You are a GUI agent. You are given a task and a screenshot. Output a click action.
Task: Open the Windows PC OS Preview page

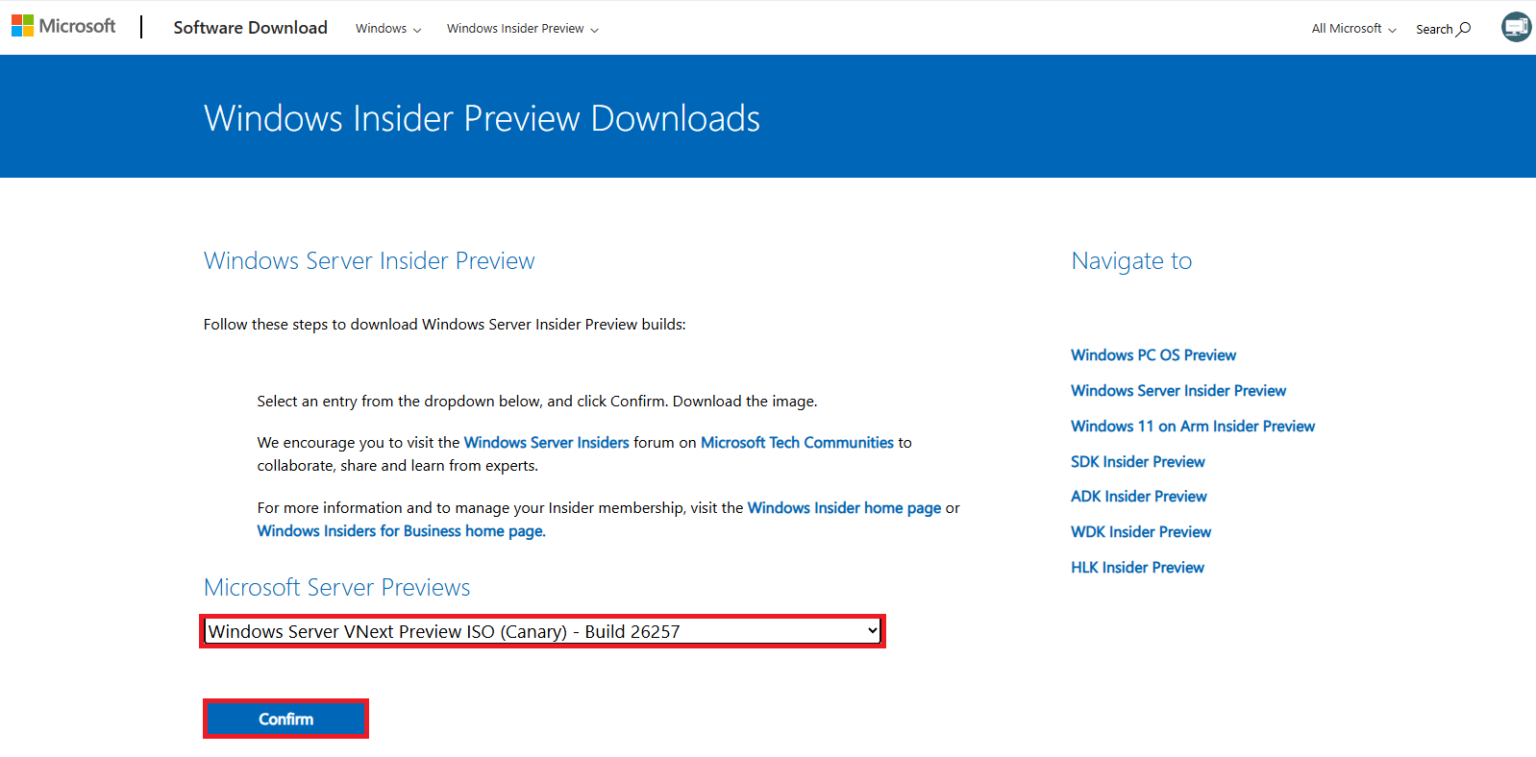point(1152,355)
